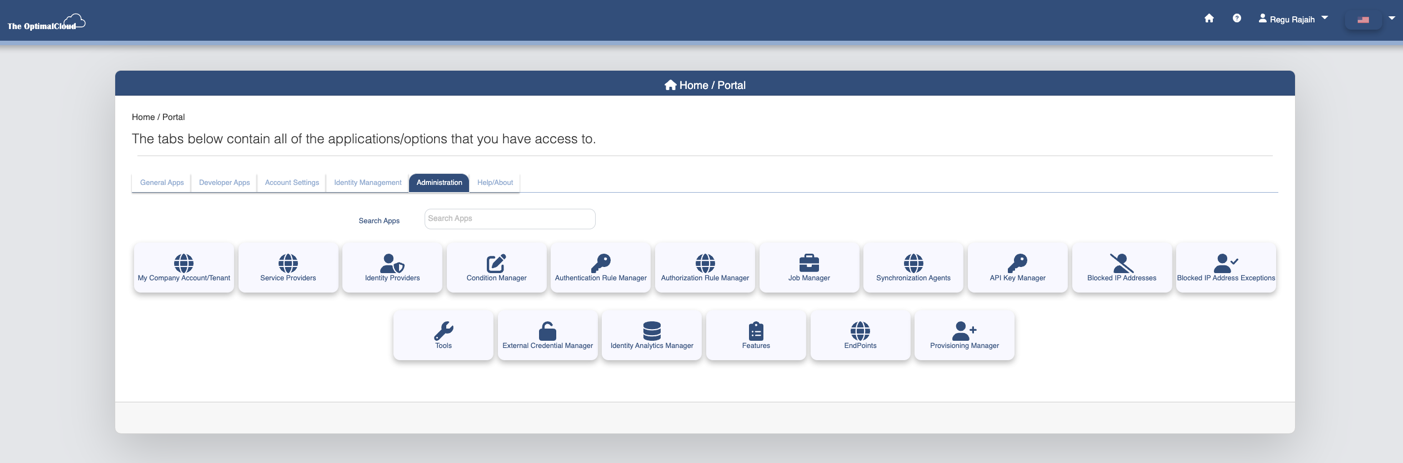Focus the Search Apps field
1403x463 pixels.
510,219
